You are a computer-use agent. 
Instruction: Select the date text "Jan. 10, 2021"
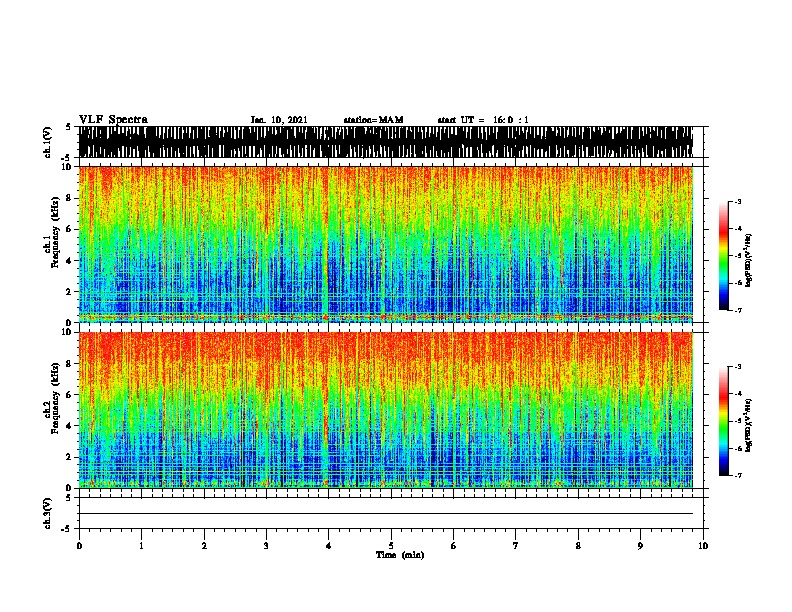(x=279, y=120)
